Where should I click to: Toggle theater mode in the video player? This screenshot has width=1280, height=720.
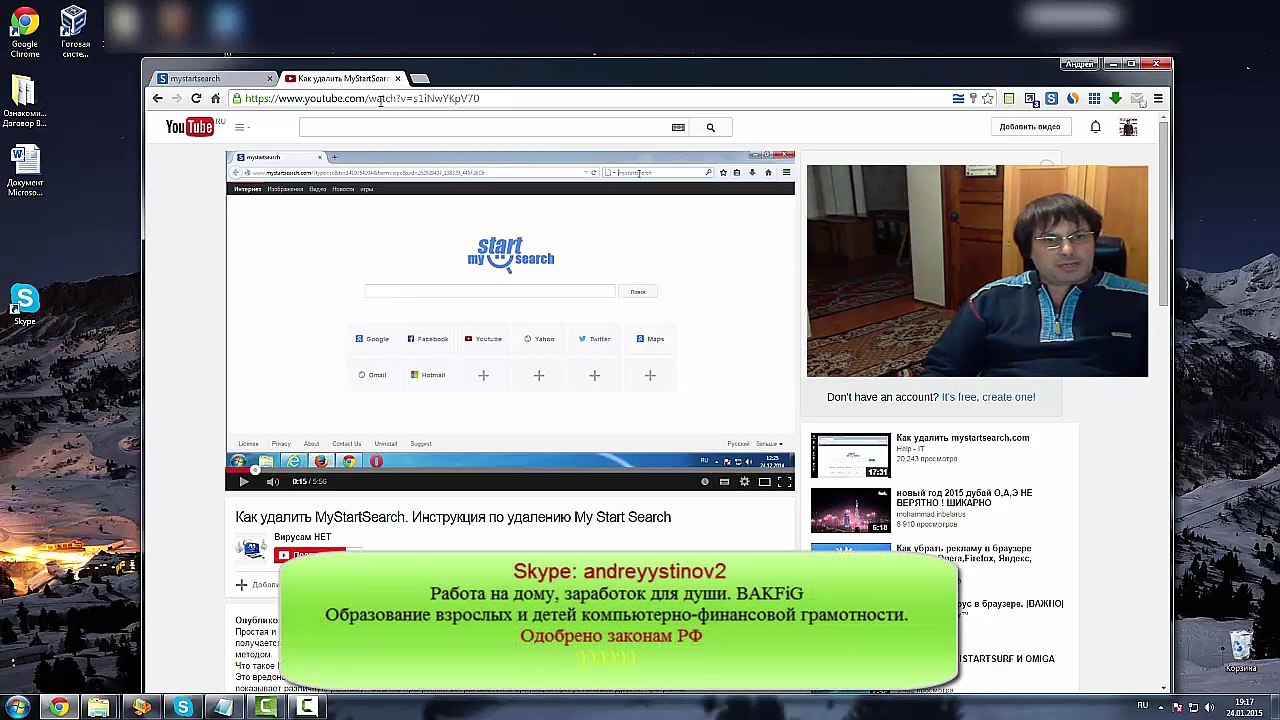point(764,481)
